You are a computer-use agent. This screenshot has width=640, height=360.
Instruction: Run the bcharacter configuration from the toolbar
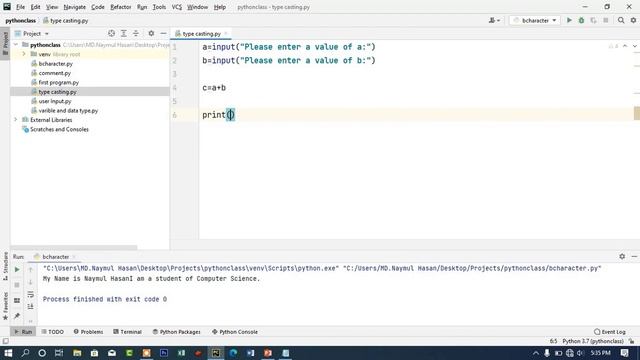click(x=569, y=20)
